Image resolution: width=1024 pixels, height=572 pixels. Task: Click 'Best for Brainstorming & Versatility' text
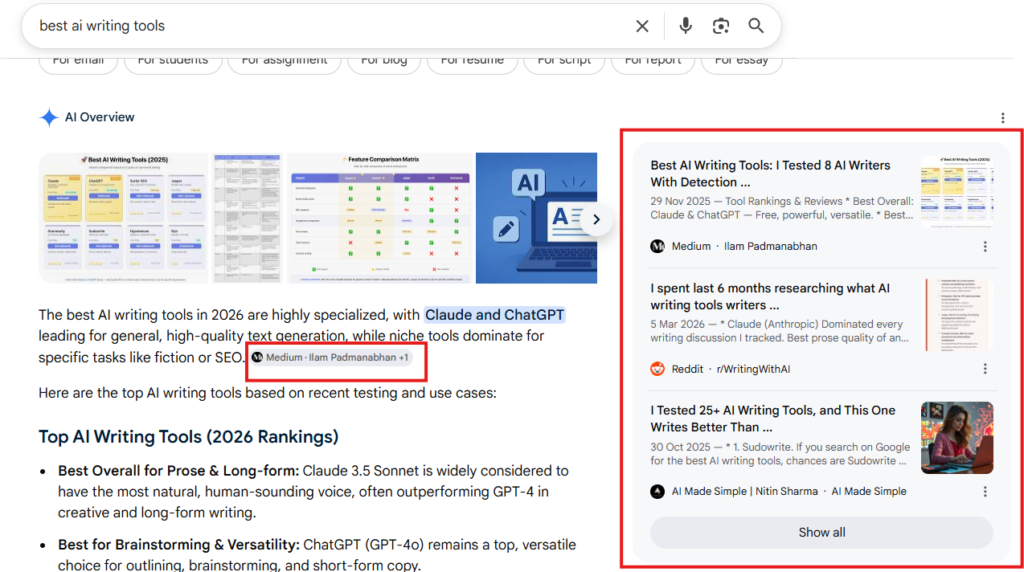tap(179, 545)
